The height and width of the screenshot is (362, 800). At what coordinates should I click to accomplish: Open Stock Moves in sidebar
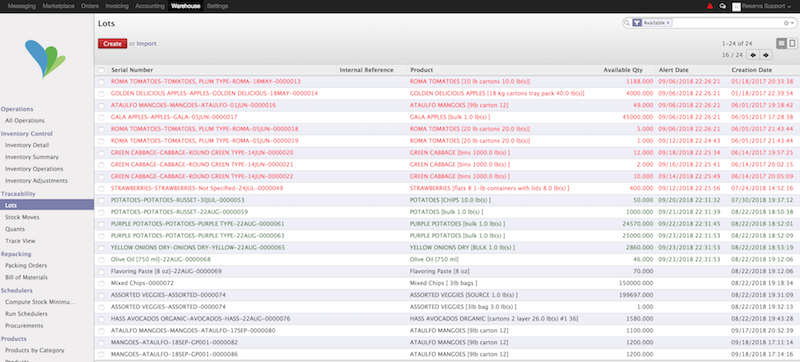[22, 217]
